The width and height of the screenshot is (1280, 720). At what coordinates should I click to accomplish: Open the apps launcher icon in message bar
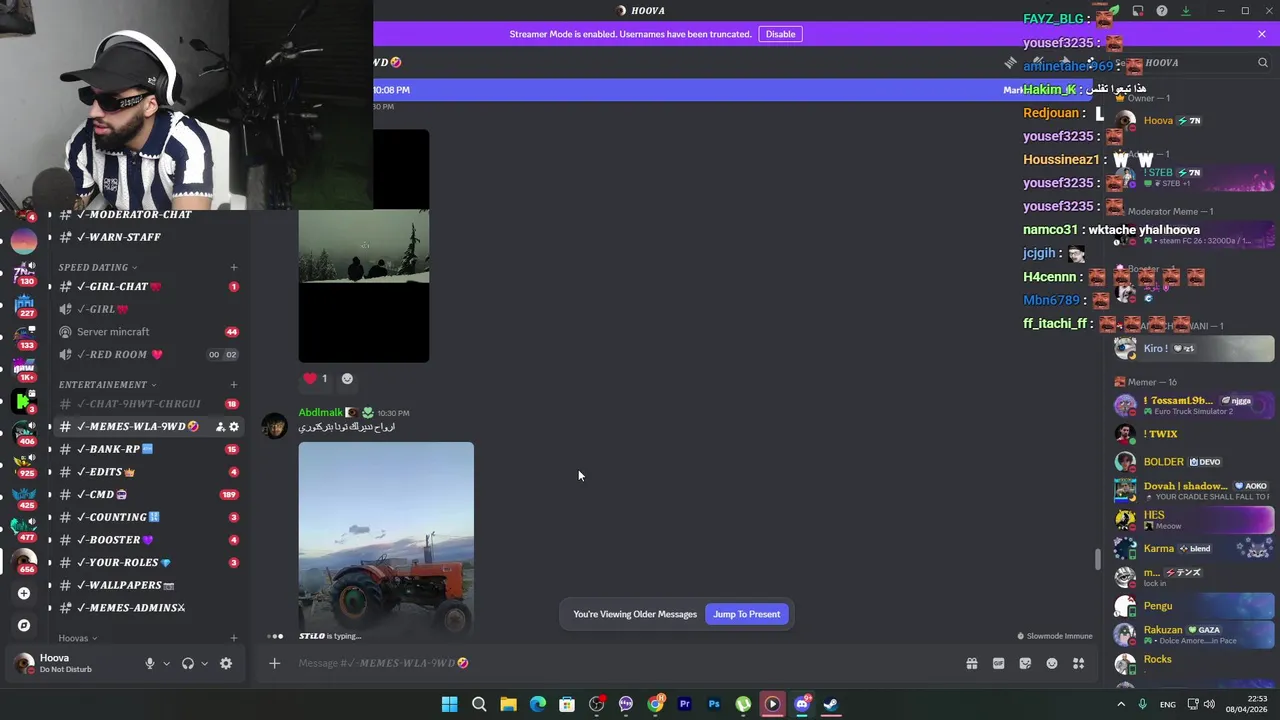(1078, 663)
